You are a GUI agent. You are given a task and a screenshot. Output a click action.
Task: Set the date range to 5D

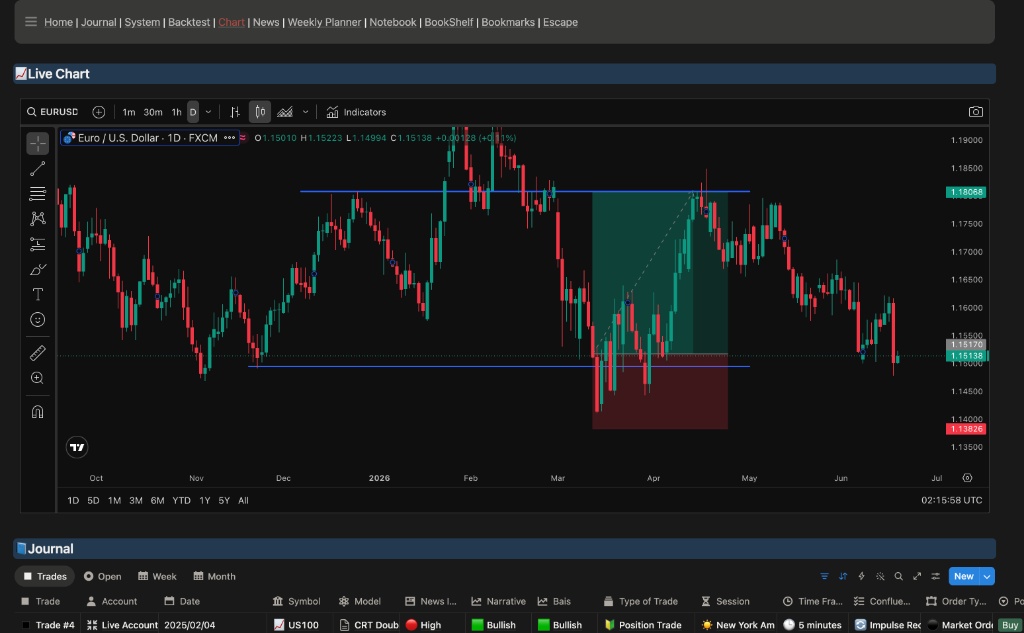(x=93, y=500)
